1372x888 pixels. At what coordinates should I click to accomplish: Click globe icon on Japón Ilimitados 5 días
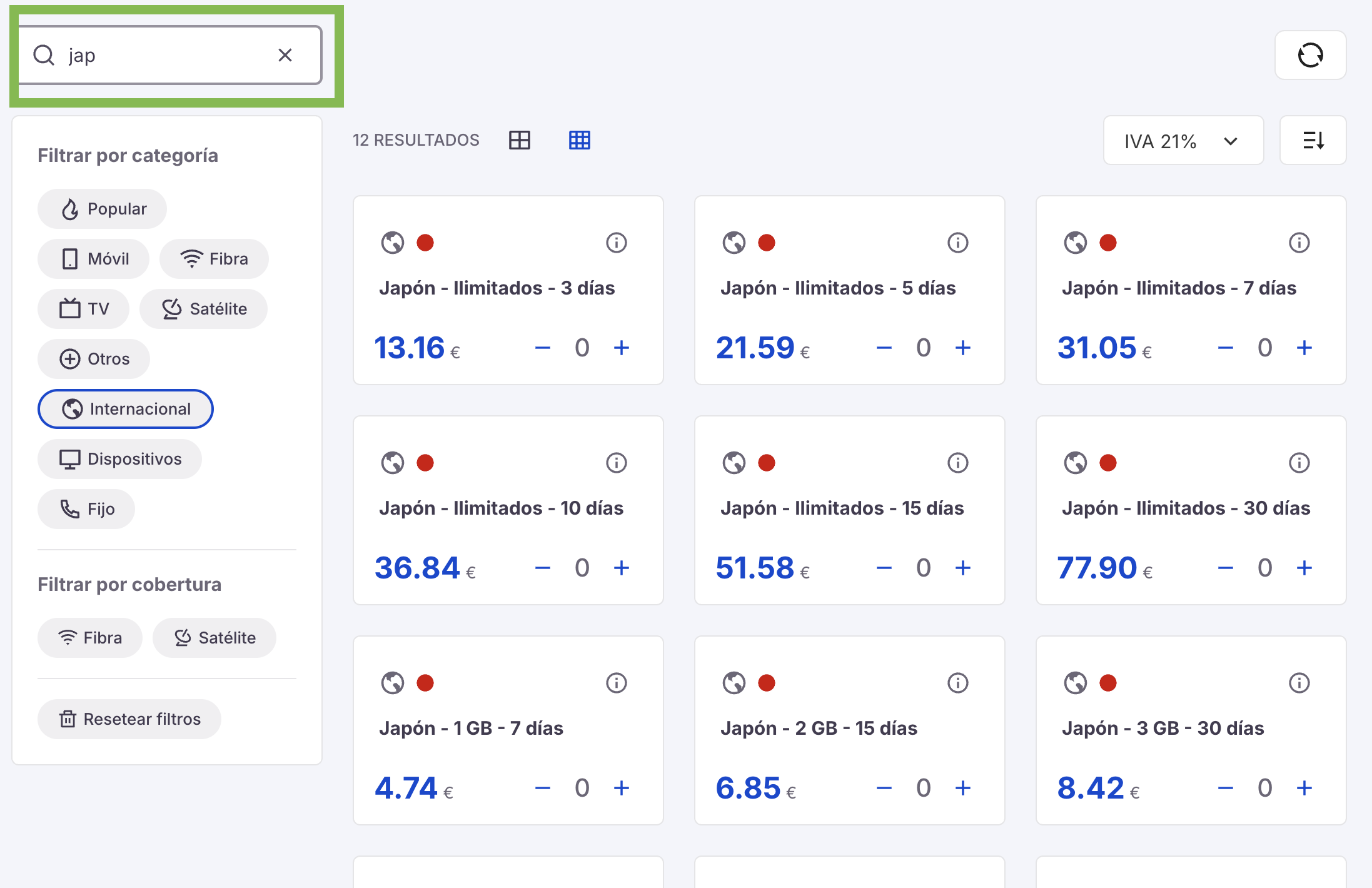coord(734,243)
